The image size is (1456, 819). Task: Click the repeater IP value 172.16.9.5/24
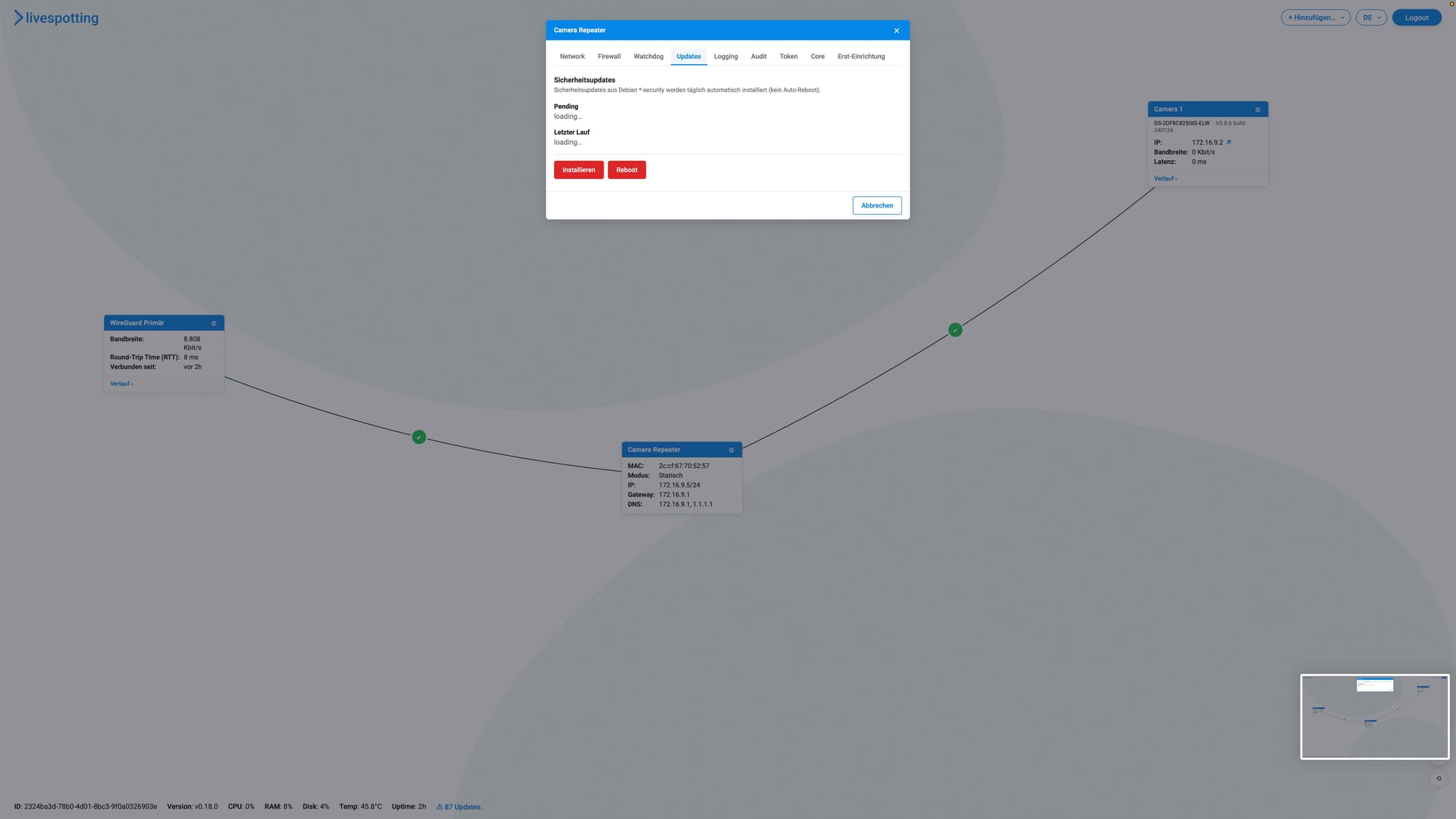click(x=679, y=485)
